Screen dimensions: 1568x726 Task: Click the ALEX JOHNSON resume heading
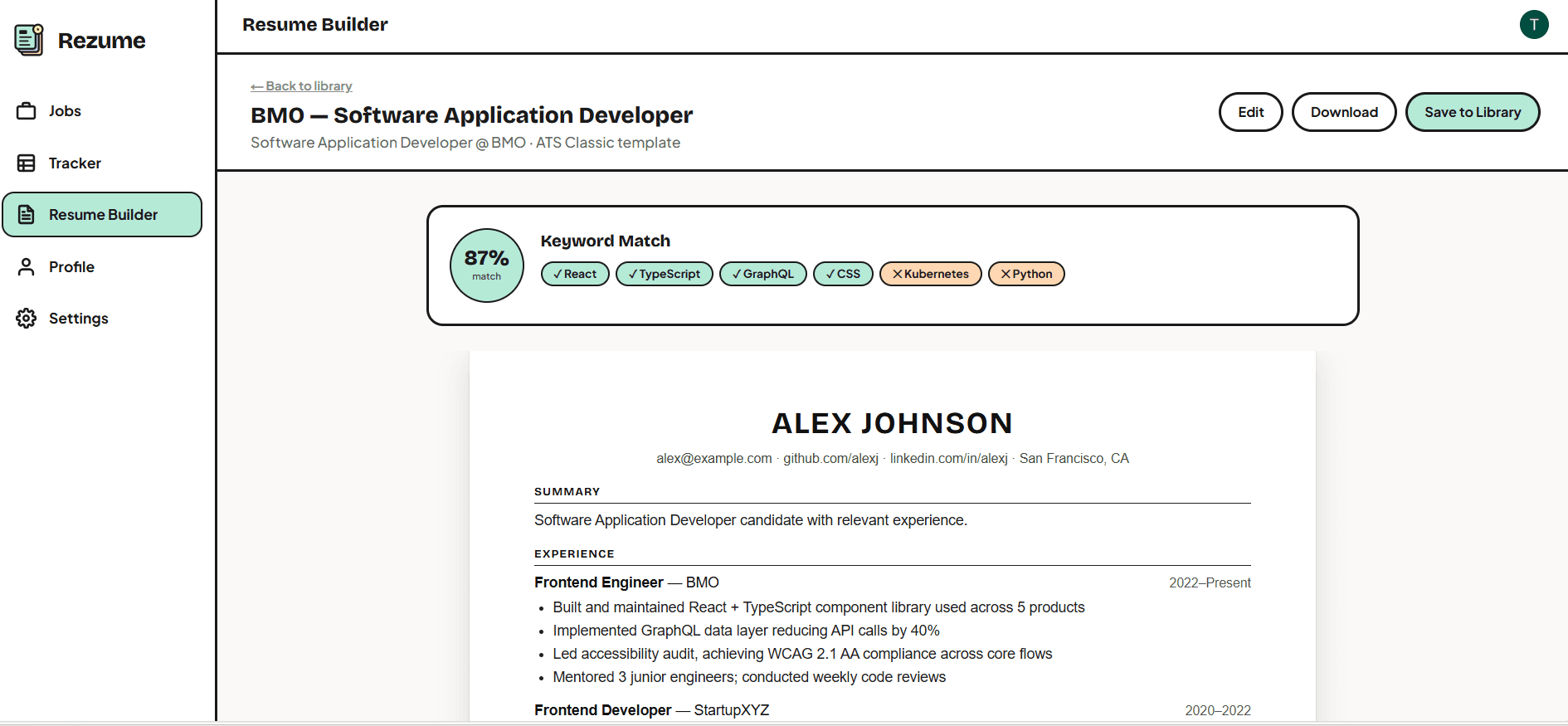pos(892,423)
